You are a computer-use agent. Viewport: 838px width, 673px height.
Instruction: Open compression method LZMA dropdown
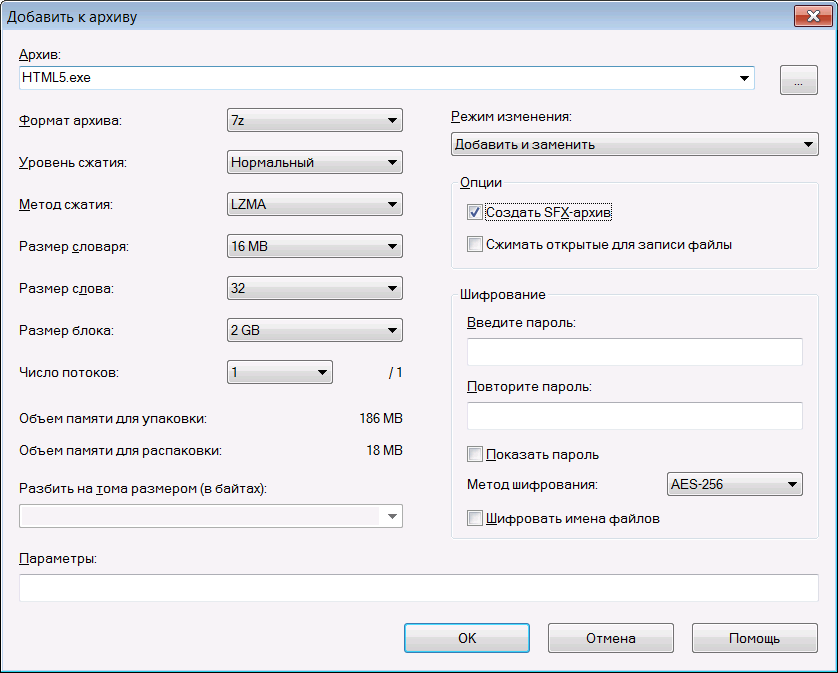click(x=315, y=204)
